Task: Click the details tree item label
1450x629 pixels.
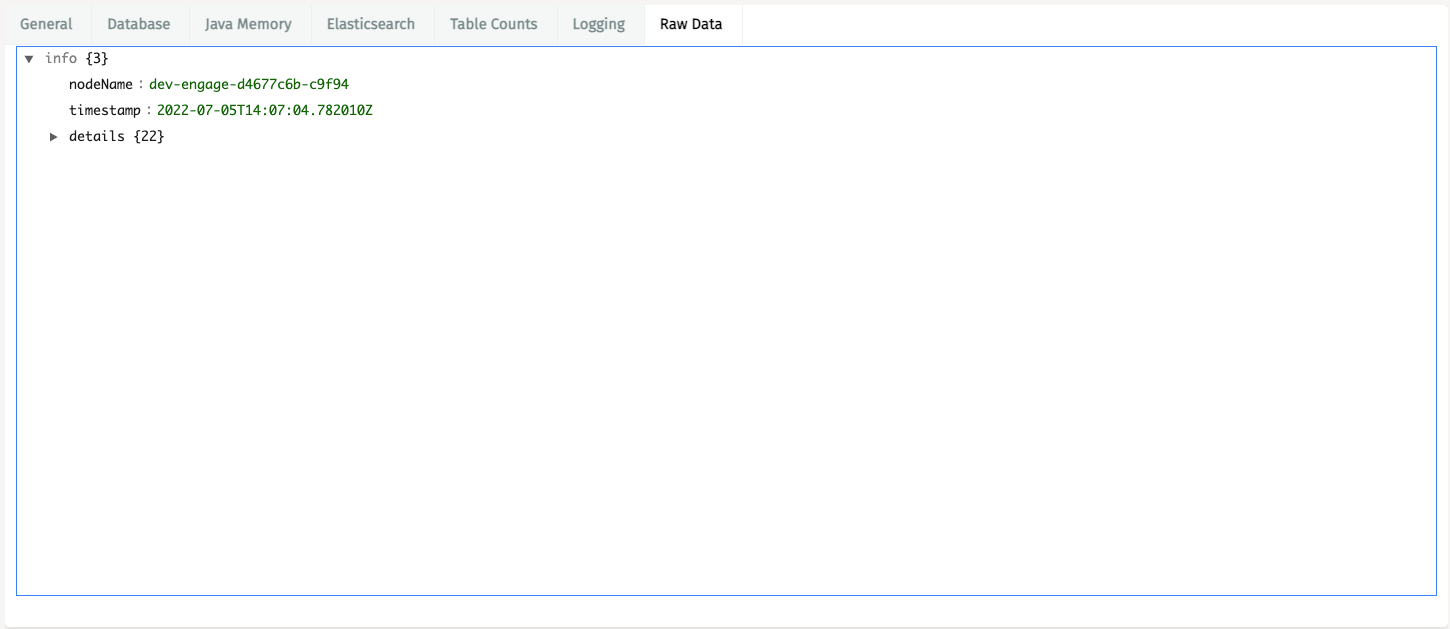Action: click(x=98, y=136)
